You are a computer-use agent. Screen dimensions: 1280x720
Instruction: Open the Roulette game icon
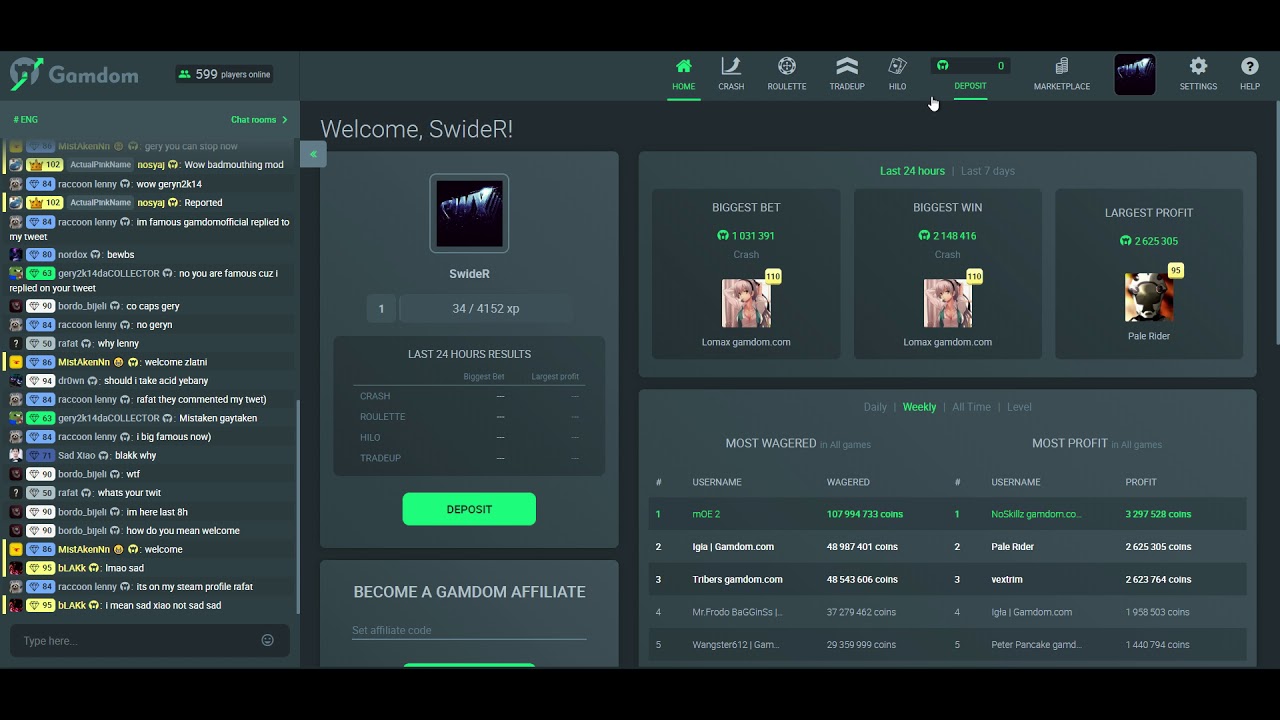pyautogui.click(x=787, y=66)
